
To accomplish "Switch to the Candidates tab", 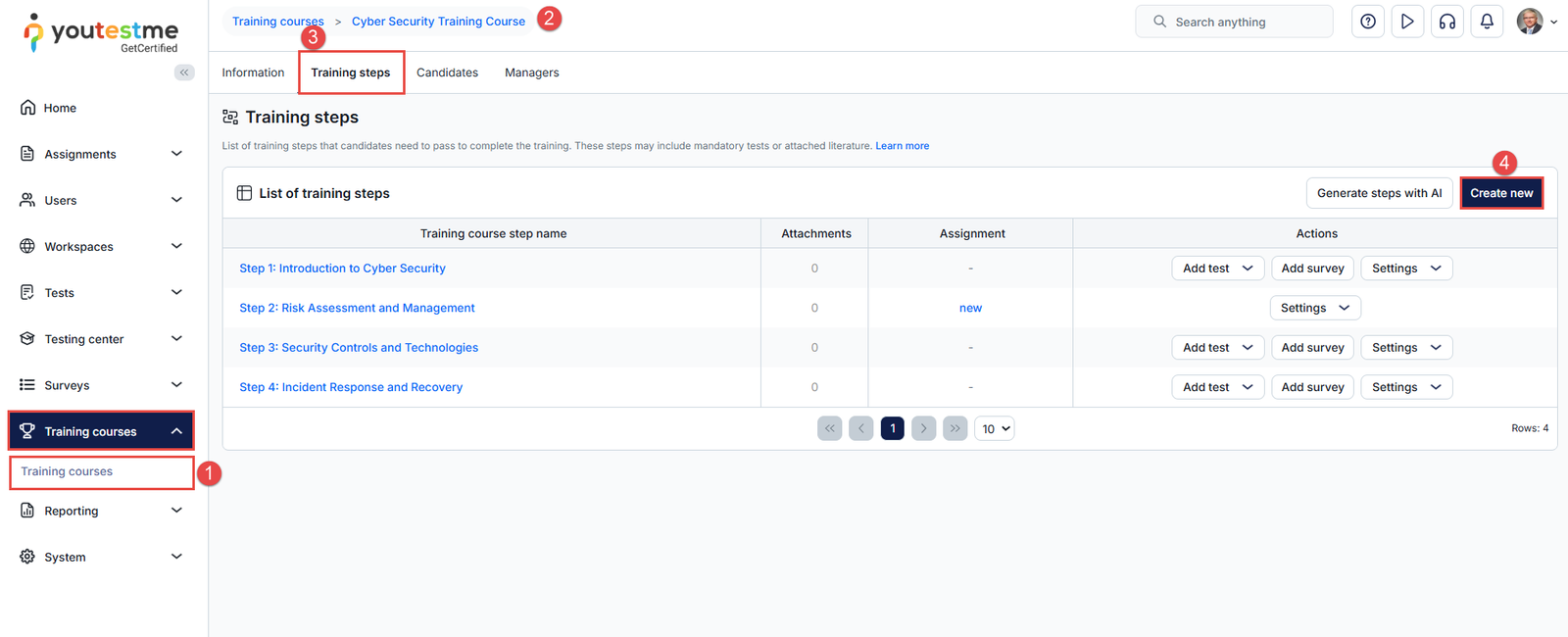I will [x=447, y=73].
